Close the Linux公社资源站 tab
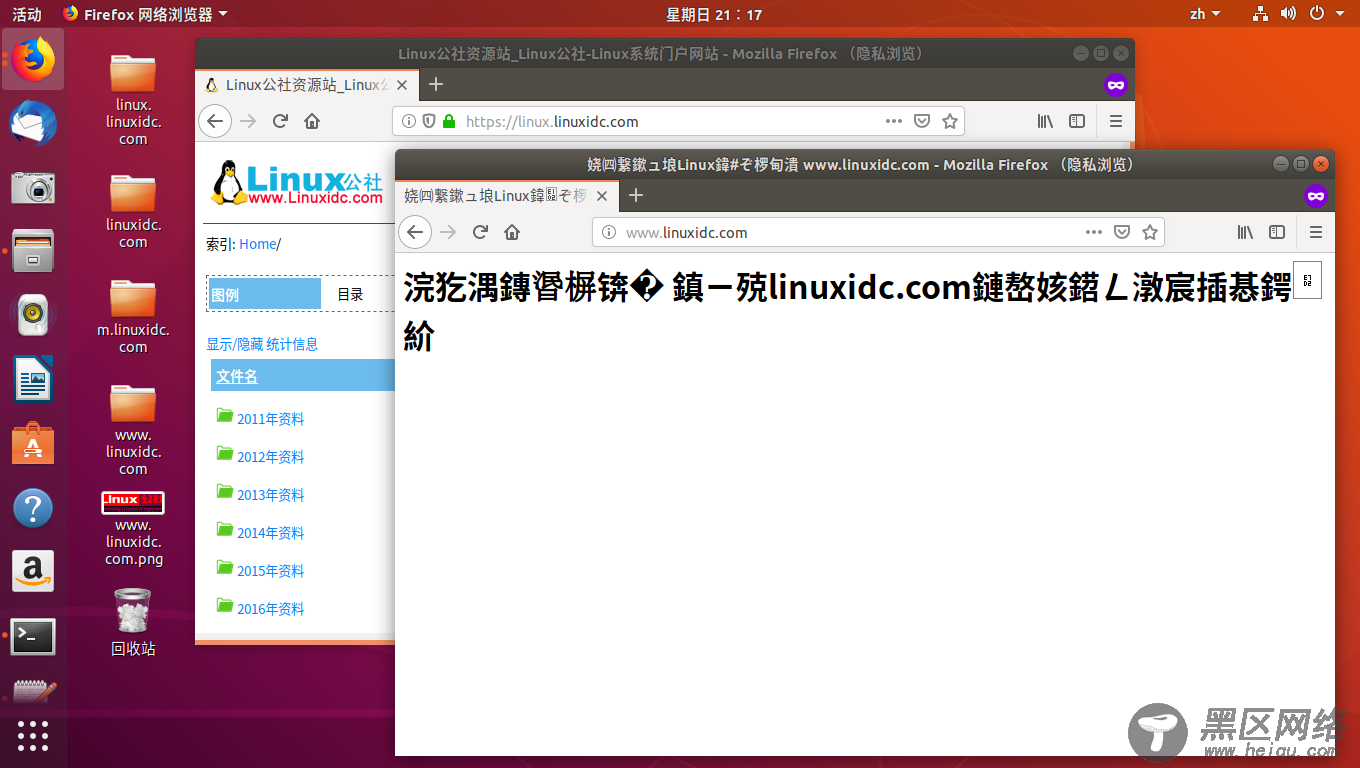Image resolution: width=1360 pixels, height=768 pixels. point(403,85)
